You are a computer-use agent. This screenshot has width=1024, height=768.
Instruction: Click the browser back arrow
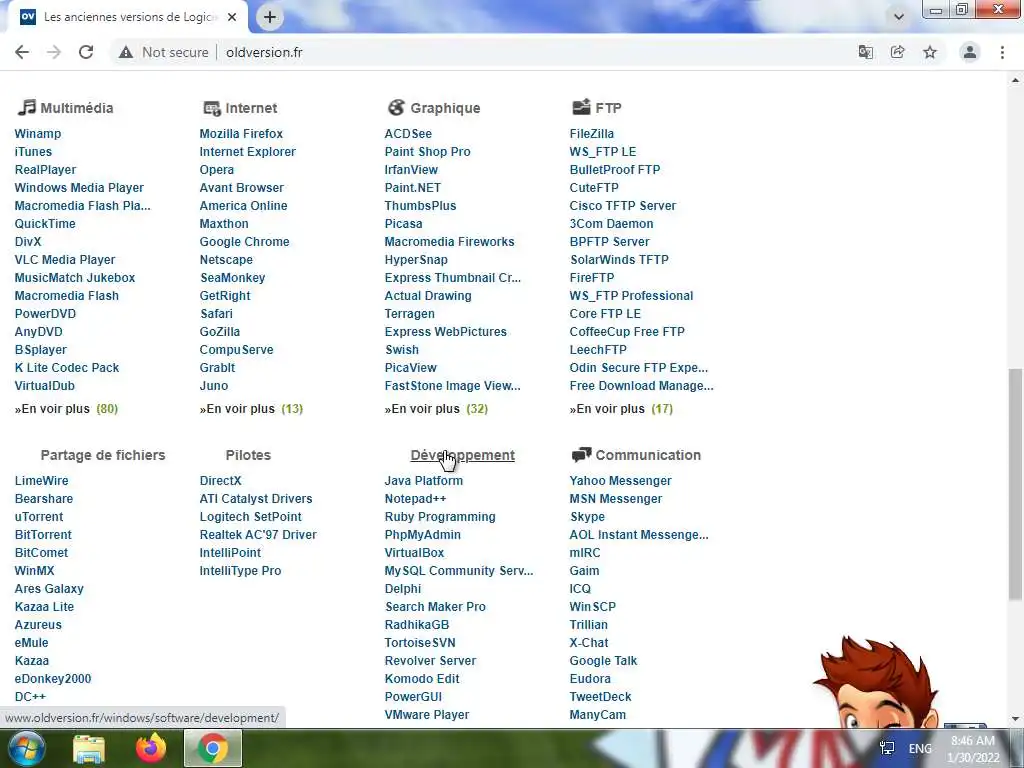coord(22,52)
